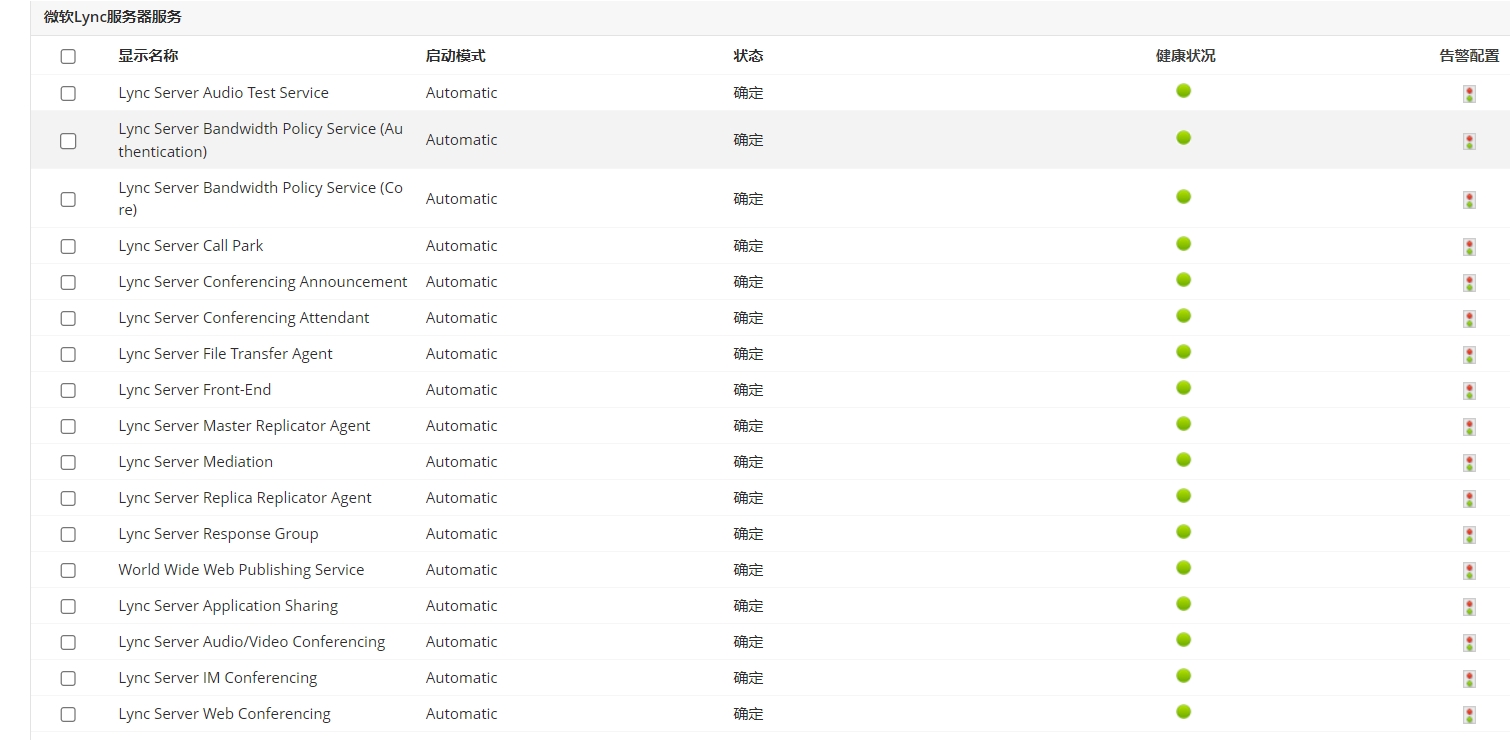Screen dimensions: 1510x740
Task: Open alarm config icon for Bandwidth Policy Service (Authentication)
Action: coord(1469,141)
